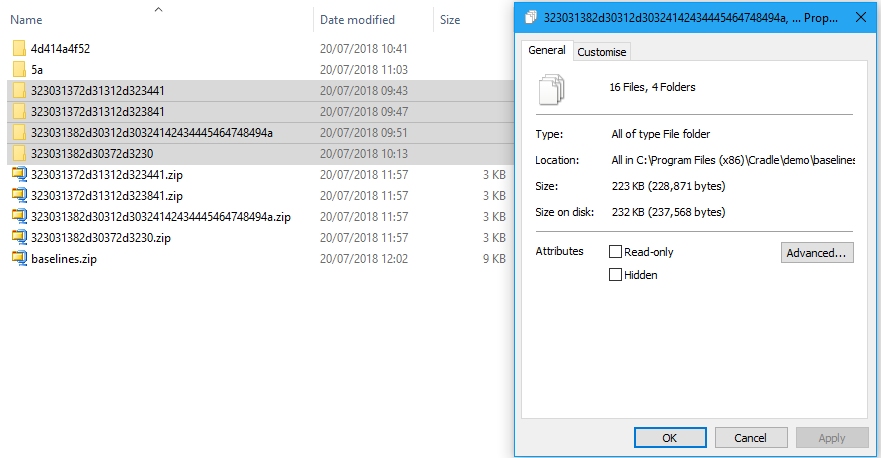The width and height of the screenshot is (881, 458).
Task: Select file name 323031372d31312d323441.zip
Action: point(107,175)
